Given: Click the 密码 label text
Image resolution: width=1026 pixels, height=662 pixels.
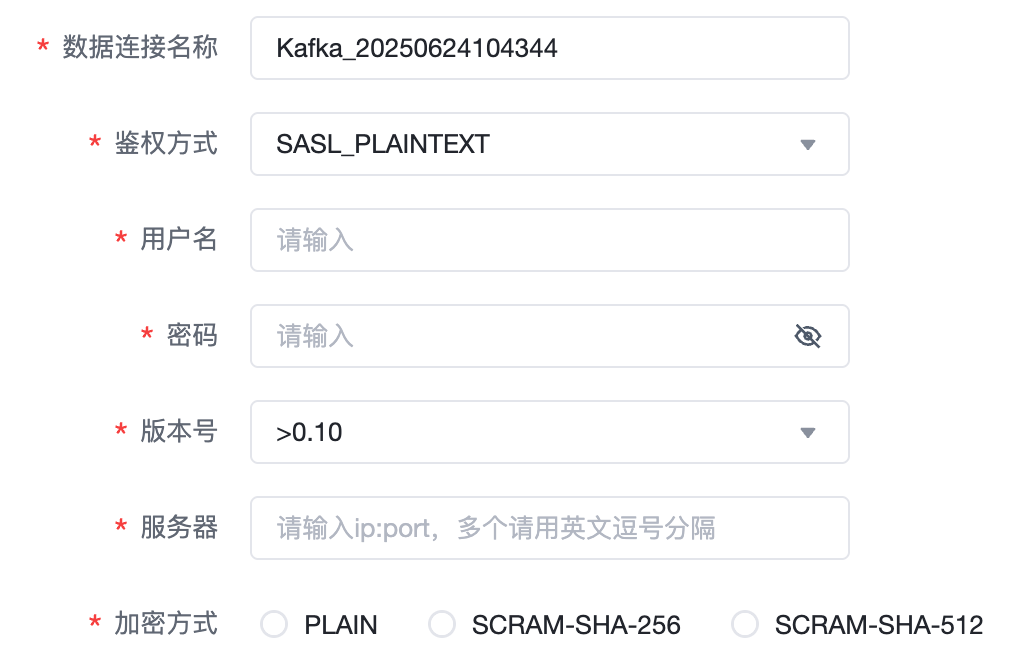Looking at the screenshot, I should coord(192,335).
